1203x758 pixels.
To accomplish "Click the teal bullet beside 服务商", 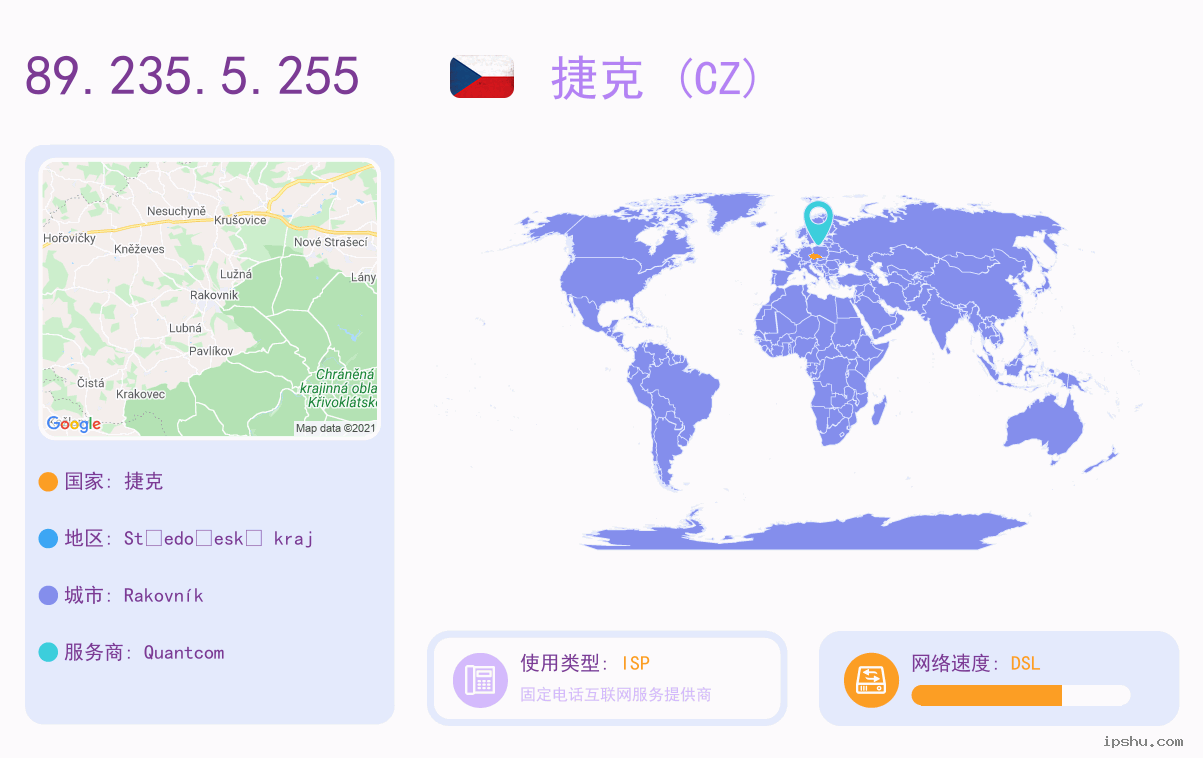I will pos(48,653).
